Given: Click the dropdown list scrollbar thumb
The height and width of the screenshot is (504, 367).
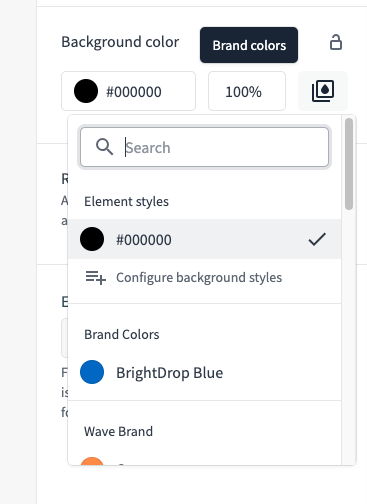Looking at the screenshot, I should point(349,164).
